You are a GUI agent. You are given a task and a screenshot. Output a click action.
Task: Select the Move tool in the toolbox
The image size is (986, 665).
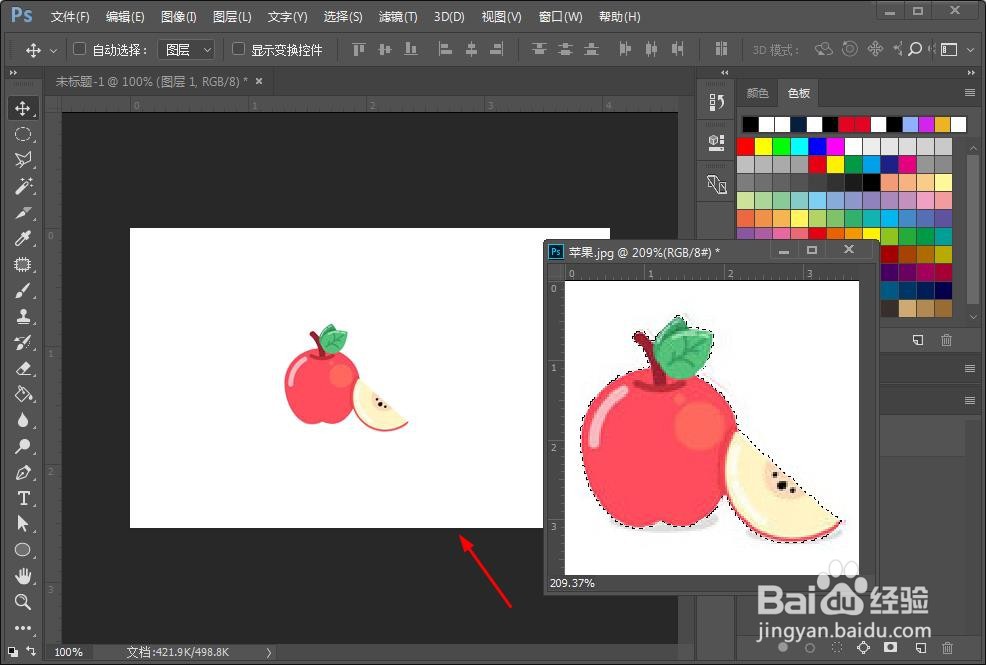[23, 108]
